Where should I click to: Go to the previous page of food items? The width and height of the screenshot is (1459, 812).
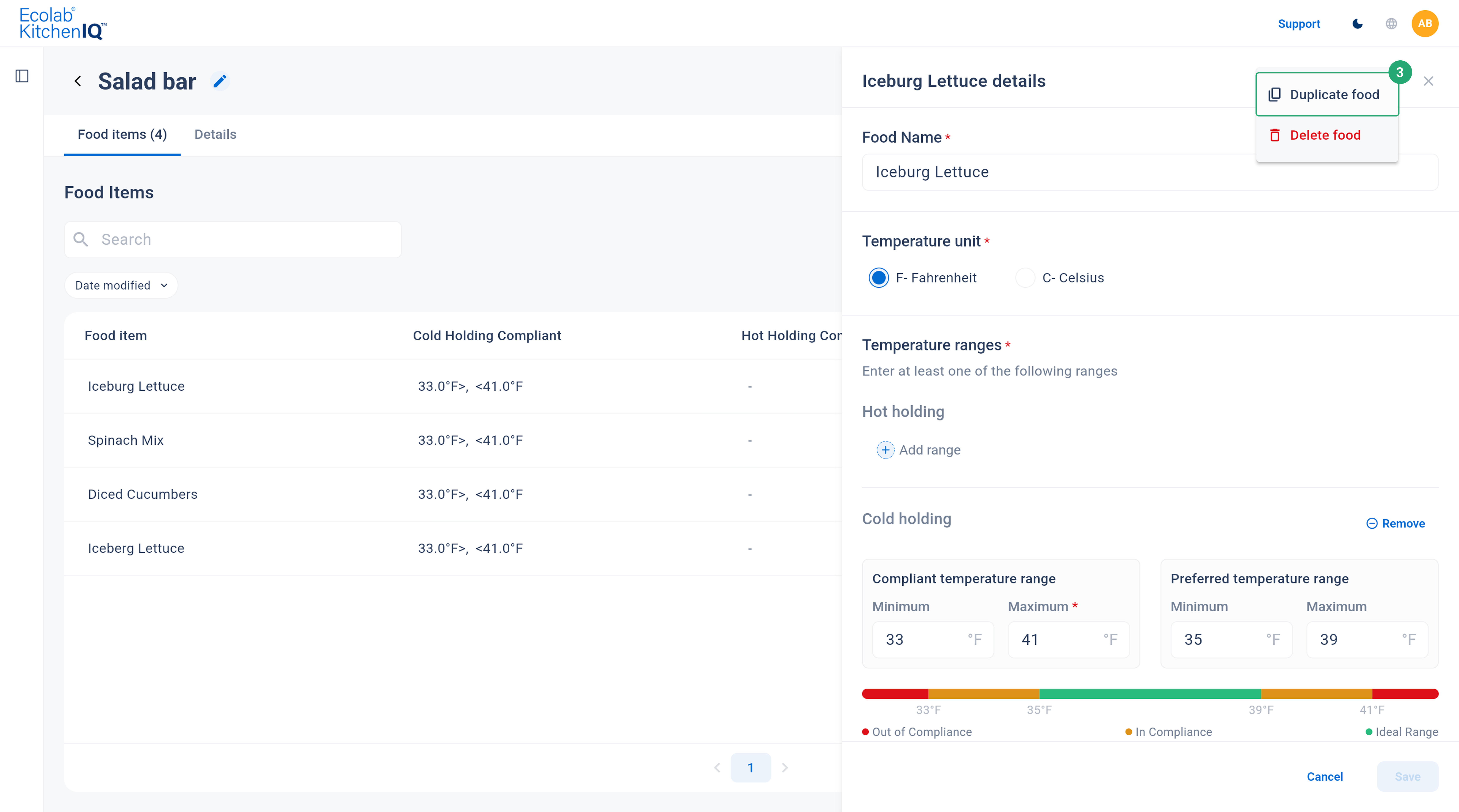(717, 768)
